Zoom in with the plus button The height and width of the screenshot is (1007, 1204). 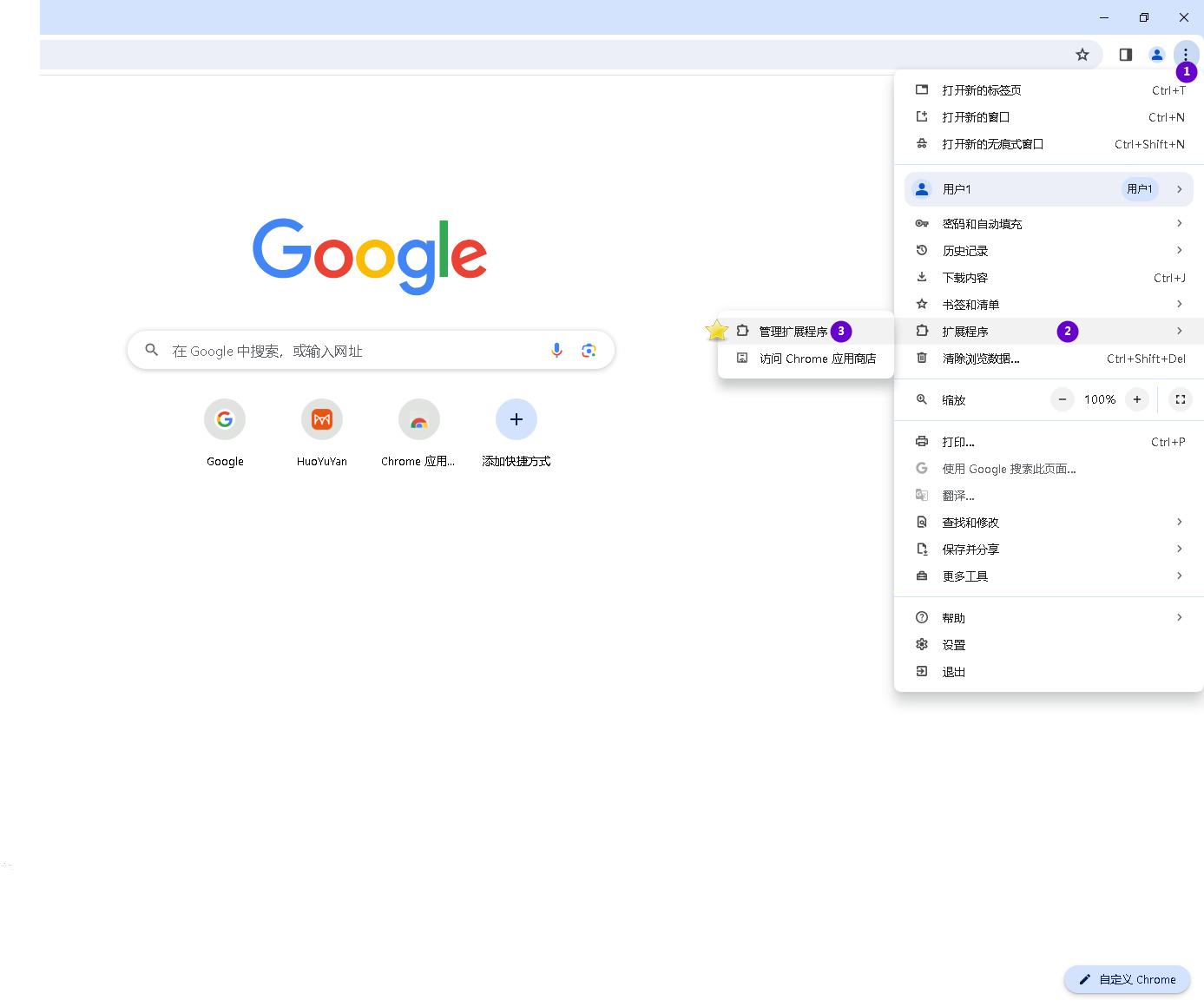tap(1137, 399)
